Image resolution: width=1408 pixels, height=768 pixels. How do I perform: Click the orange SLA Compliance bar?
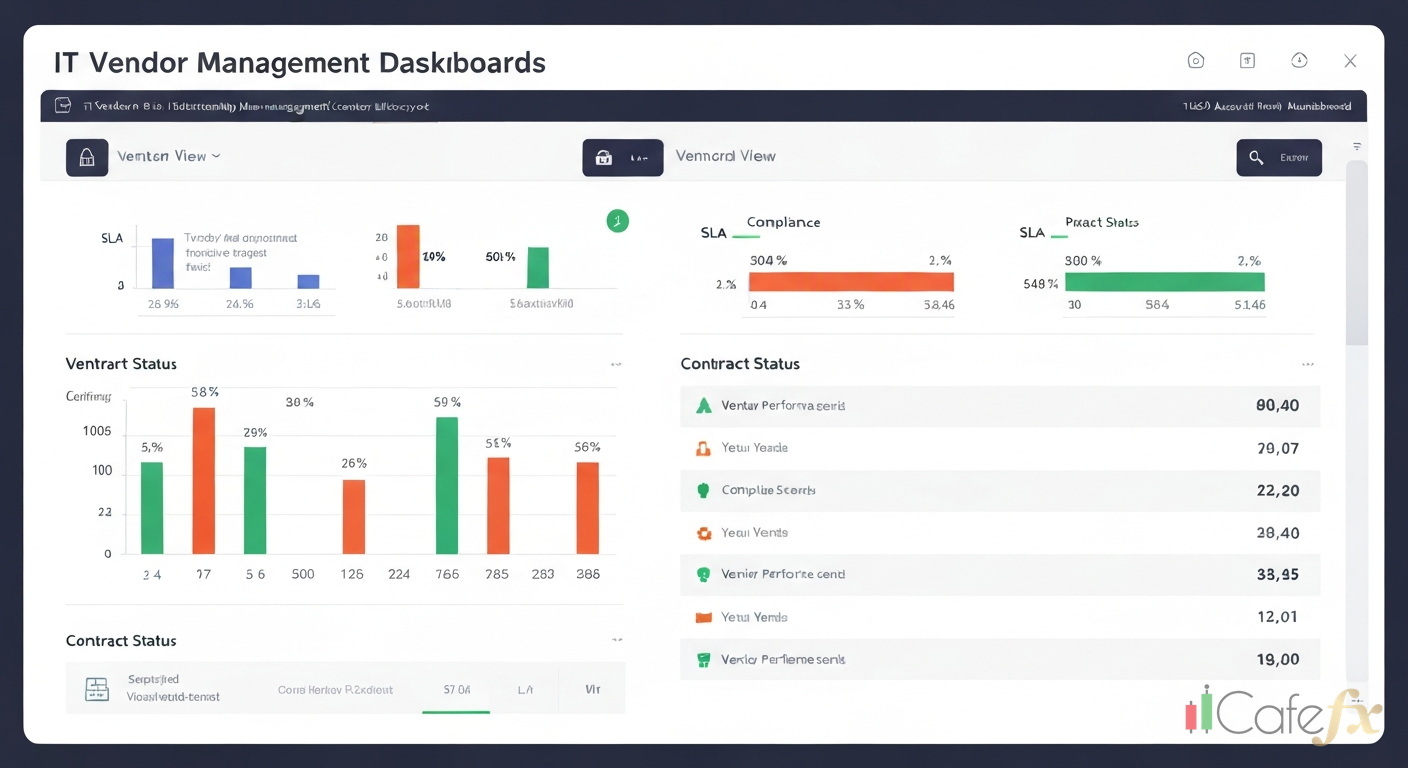[850, 280]
